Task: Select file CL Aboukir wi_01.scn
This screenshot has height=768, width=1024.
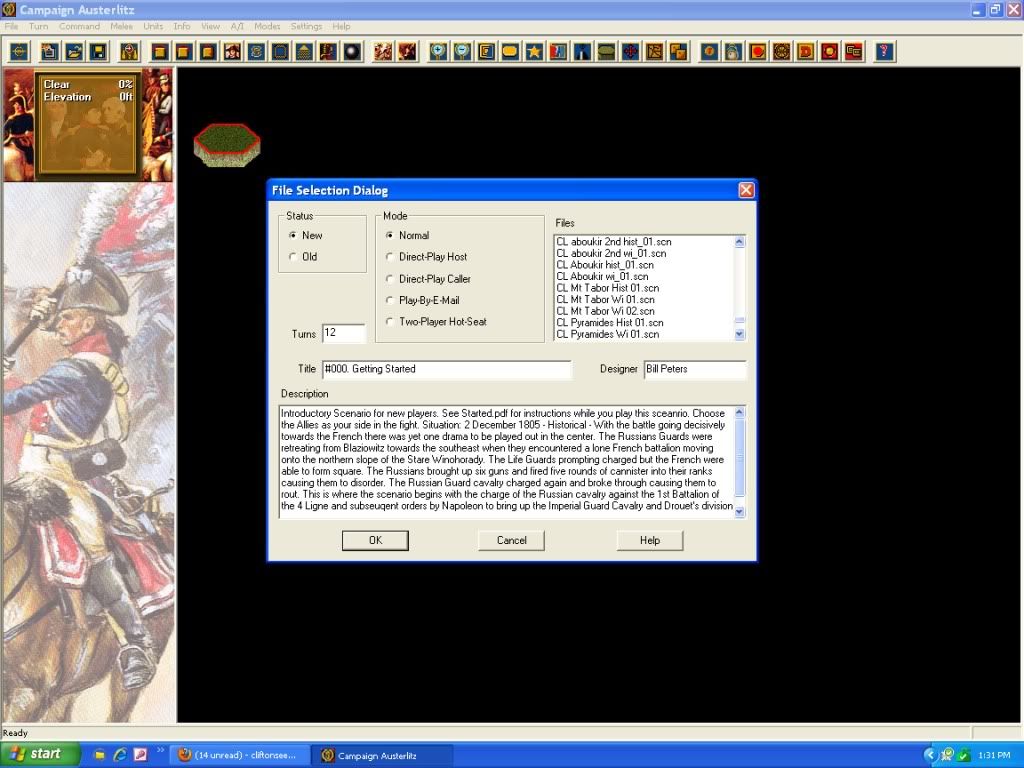Action: [x=602, y=276]
